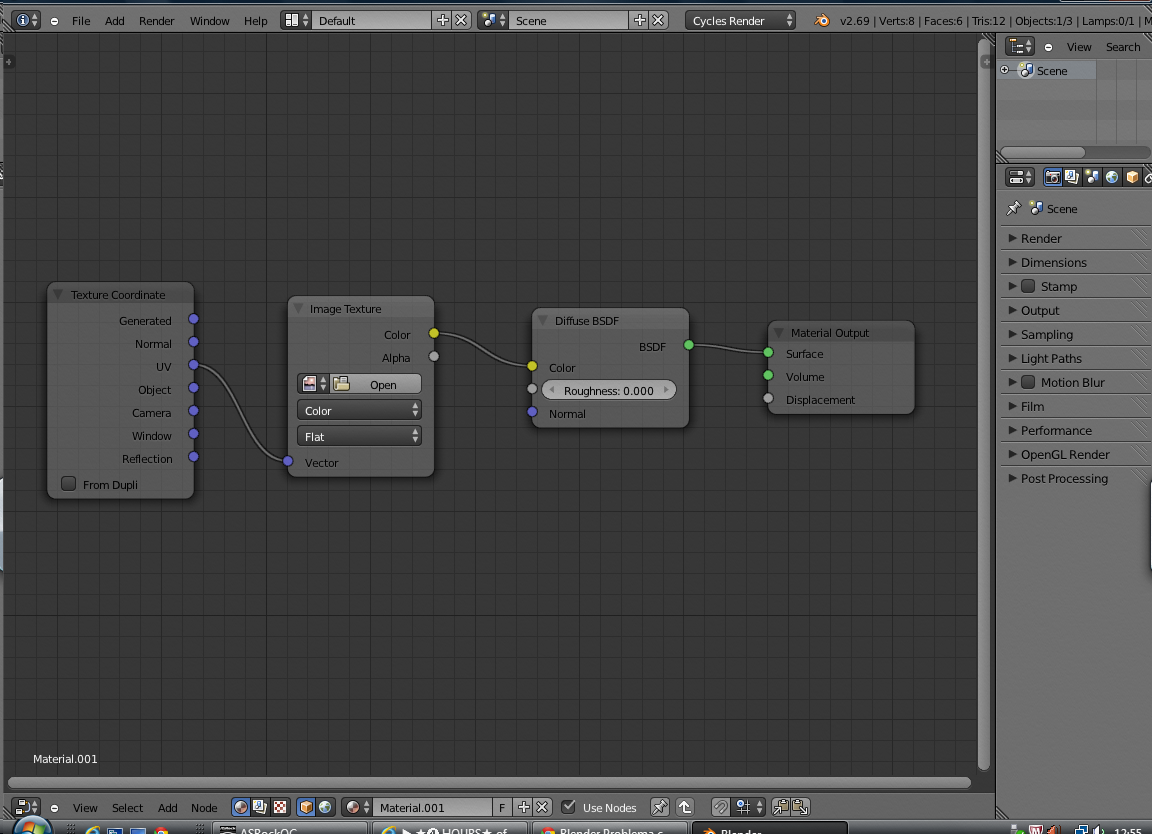Click the go to parent node tree arrow
The width and height of the screenshot is (1152, 834).
tap(685, 807)
